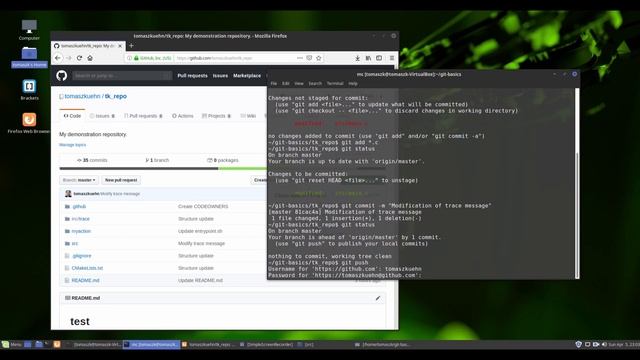Viewport: 640px width, 360px height.
Task: Open the README.md file
Action: [x=85, y=280]
